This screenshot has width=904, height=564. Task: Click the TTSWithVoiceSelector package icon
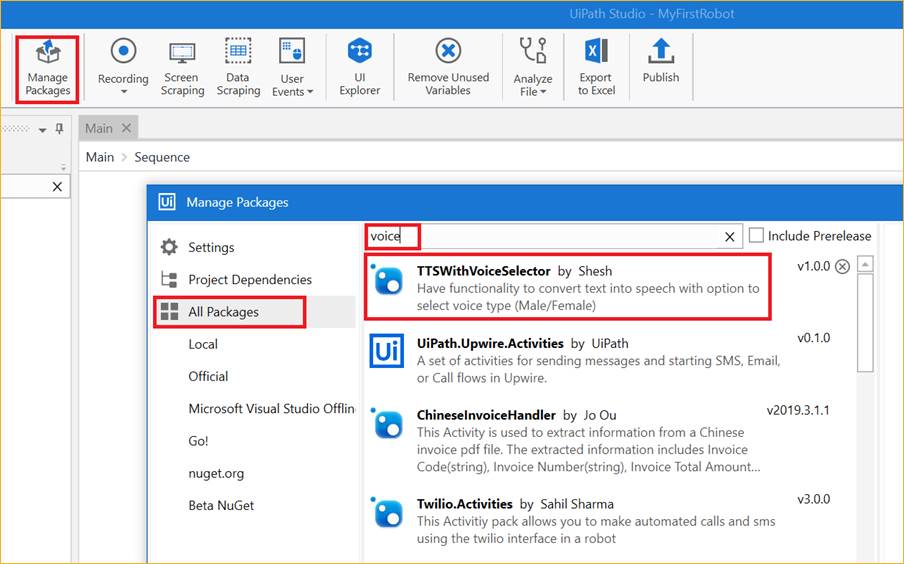click(387, 280)
